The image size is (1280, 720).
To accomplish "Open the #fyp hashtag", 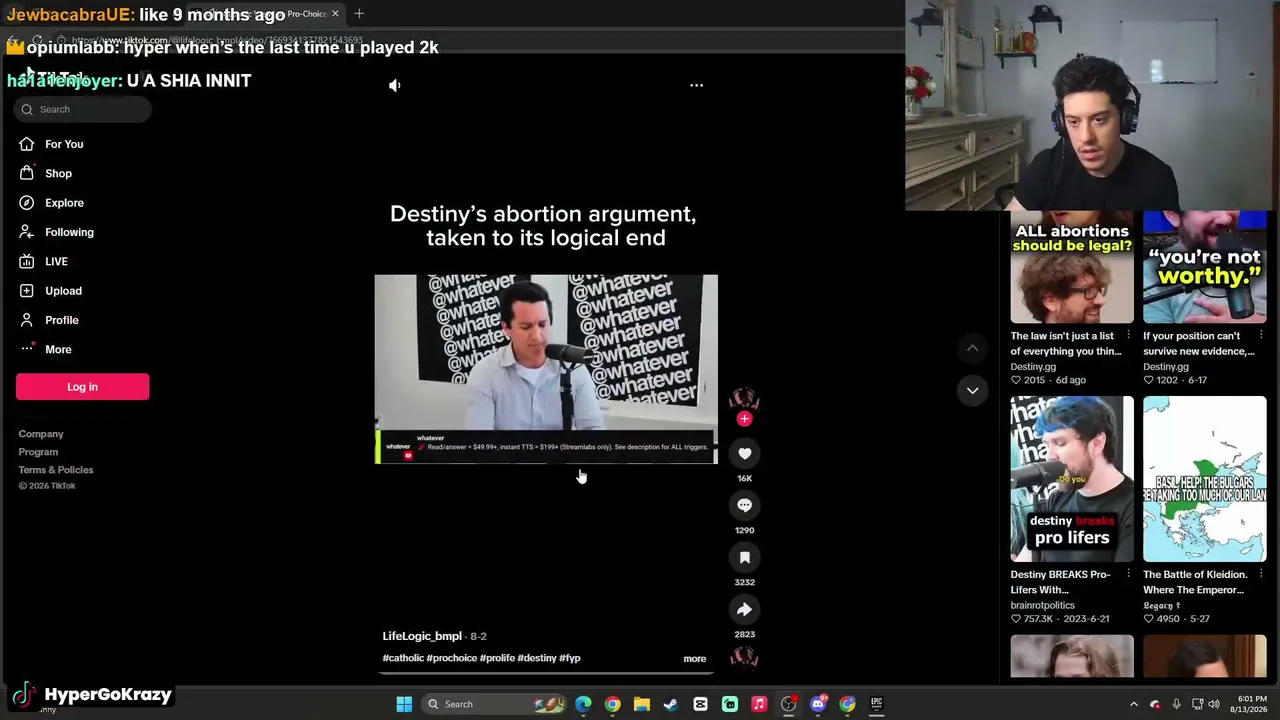I will pos(570,658).
